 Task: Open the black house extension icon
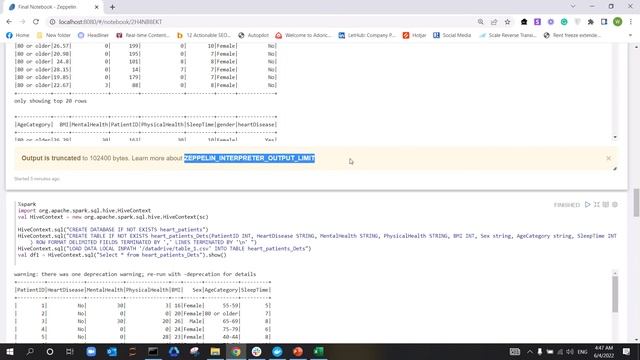524,22
